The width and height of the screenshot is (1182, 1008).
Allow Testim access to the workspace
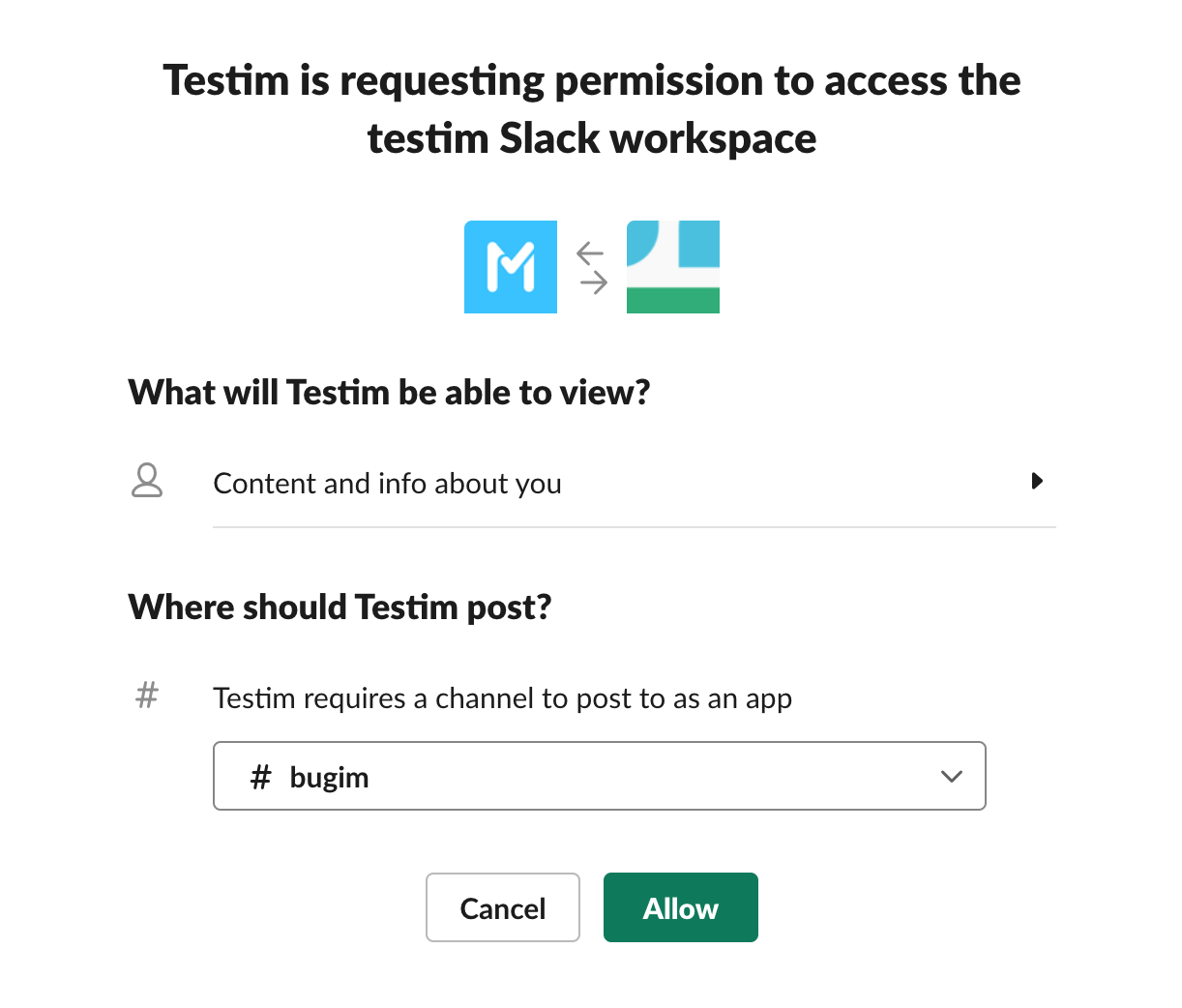(x=681, y=907)
